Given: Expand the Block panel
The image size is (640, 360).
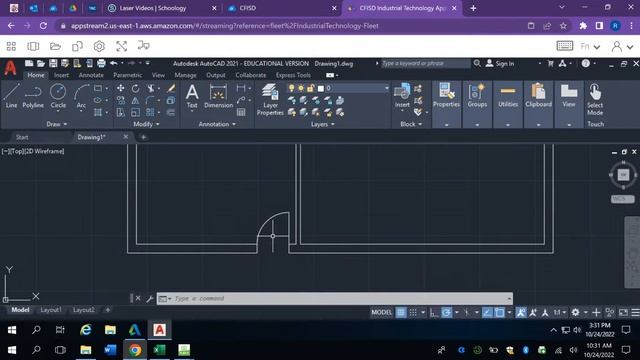Looking at the screenshot, I should point(411,124).
